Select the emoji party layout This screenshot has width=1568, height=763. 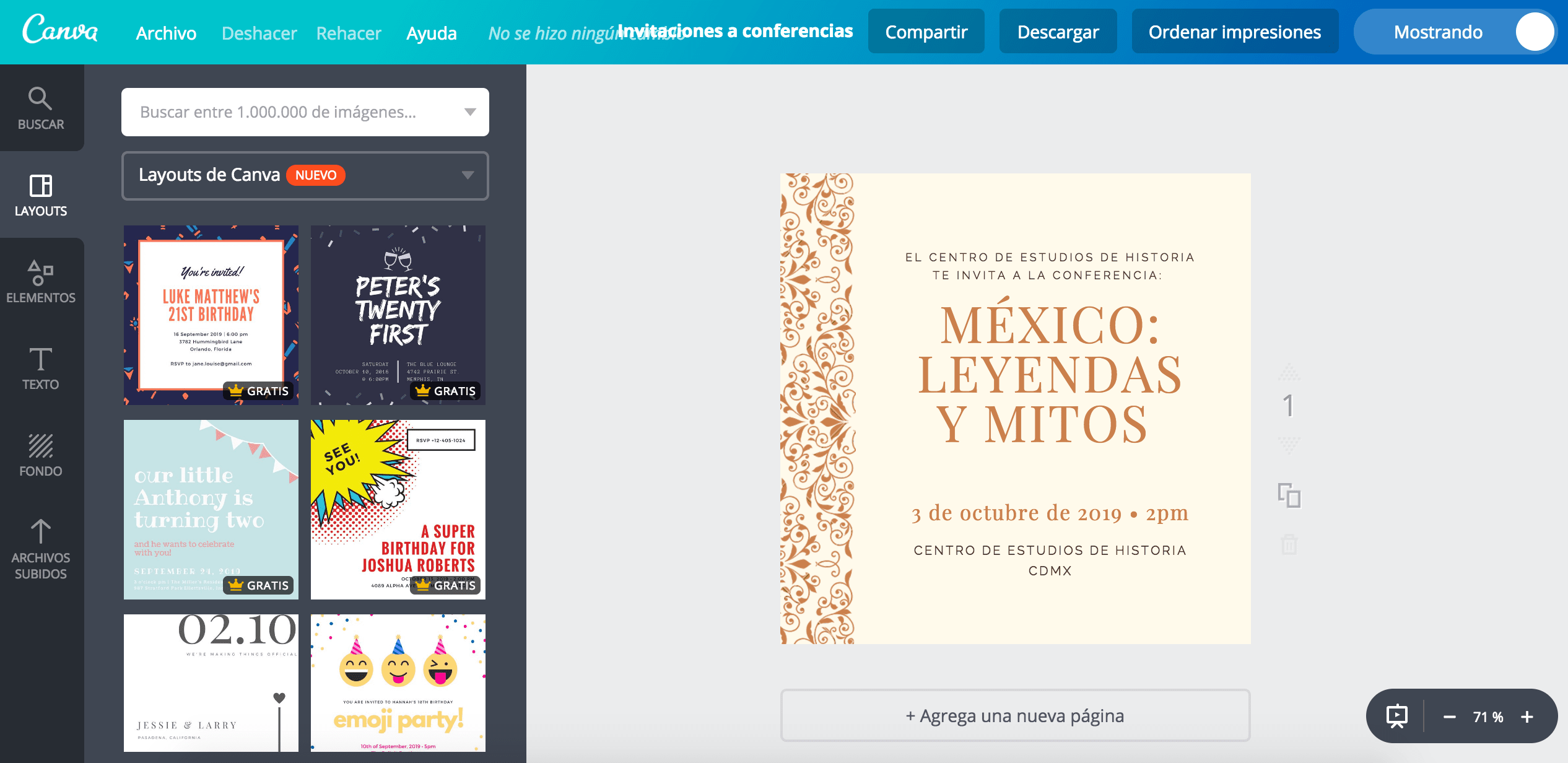tap(398, 683)
